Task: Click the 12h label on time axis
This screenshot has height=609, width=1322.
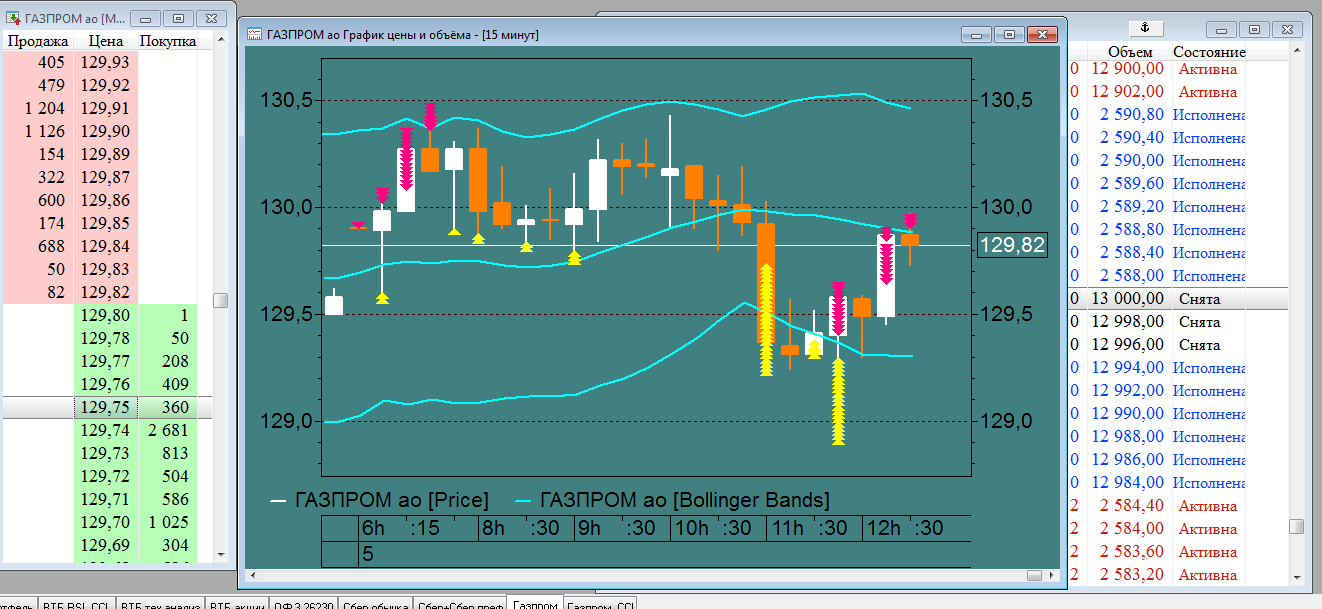Action: pos(885,528)
